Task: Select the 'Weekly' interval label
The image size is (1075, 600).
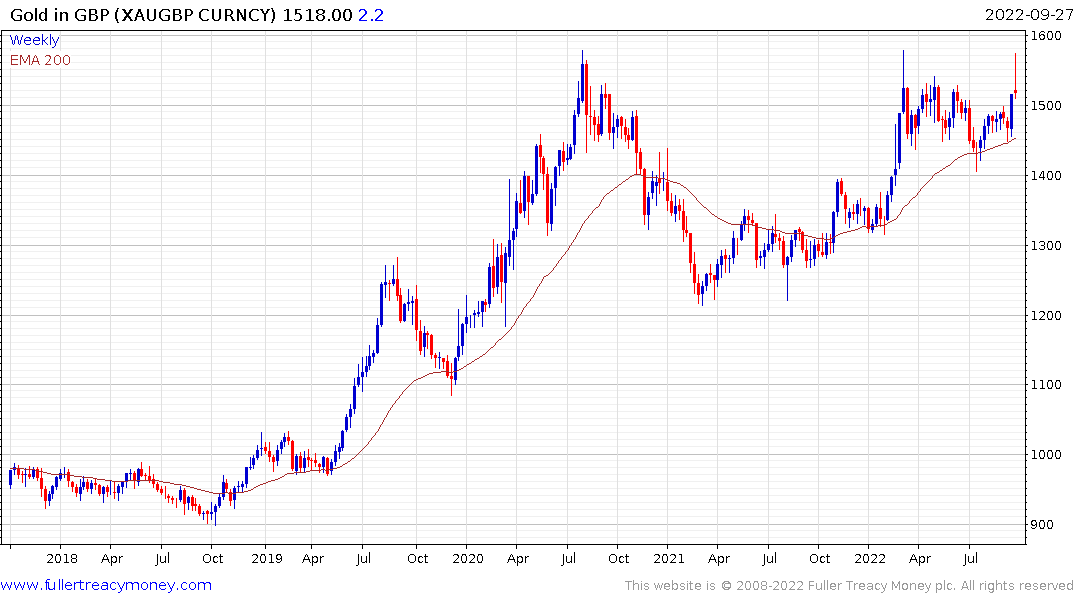Action: [34, 40]
